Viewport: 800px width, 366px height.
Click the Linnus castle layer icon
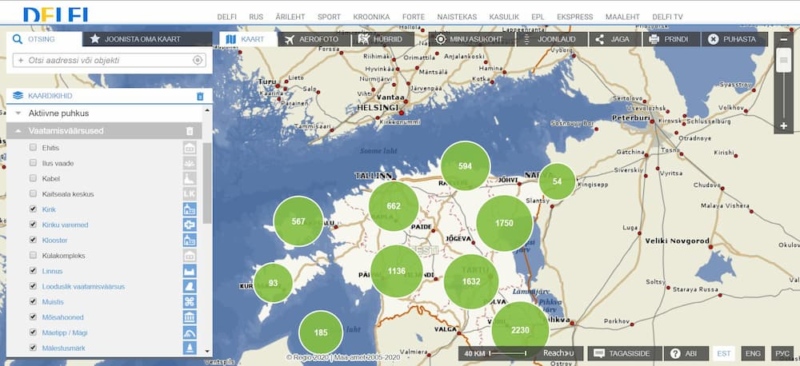pos(189,271)
